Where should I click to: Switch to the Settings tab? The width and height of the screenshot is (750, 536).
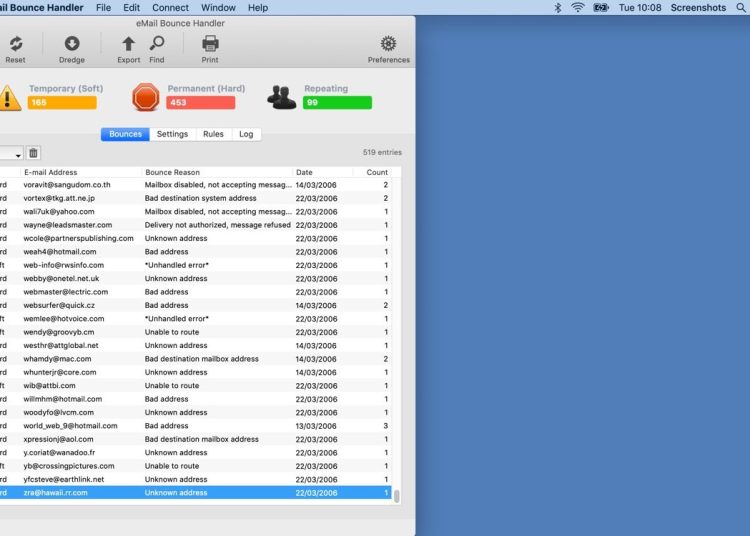tap(172, 134)
